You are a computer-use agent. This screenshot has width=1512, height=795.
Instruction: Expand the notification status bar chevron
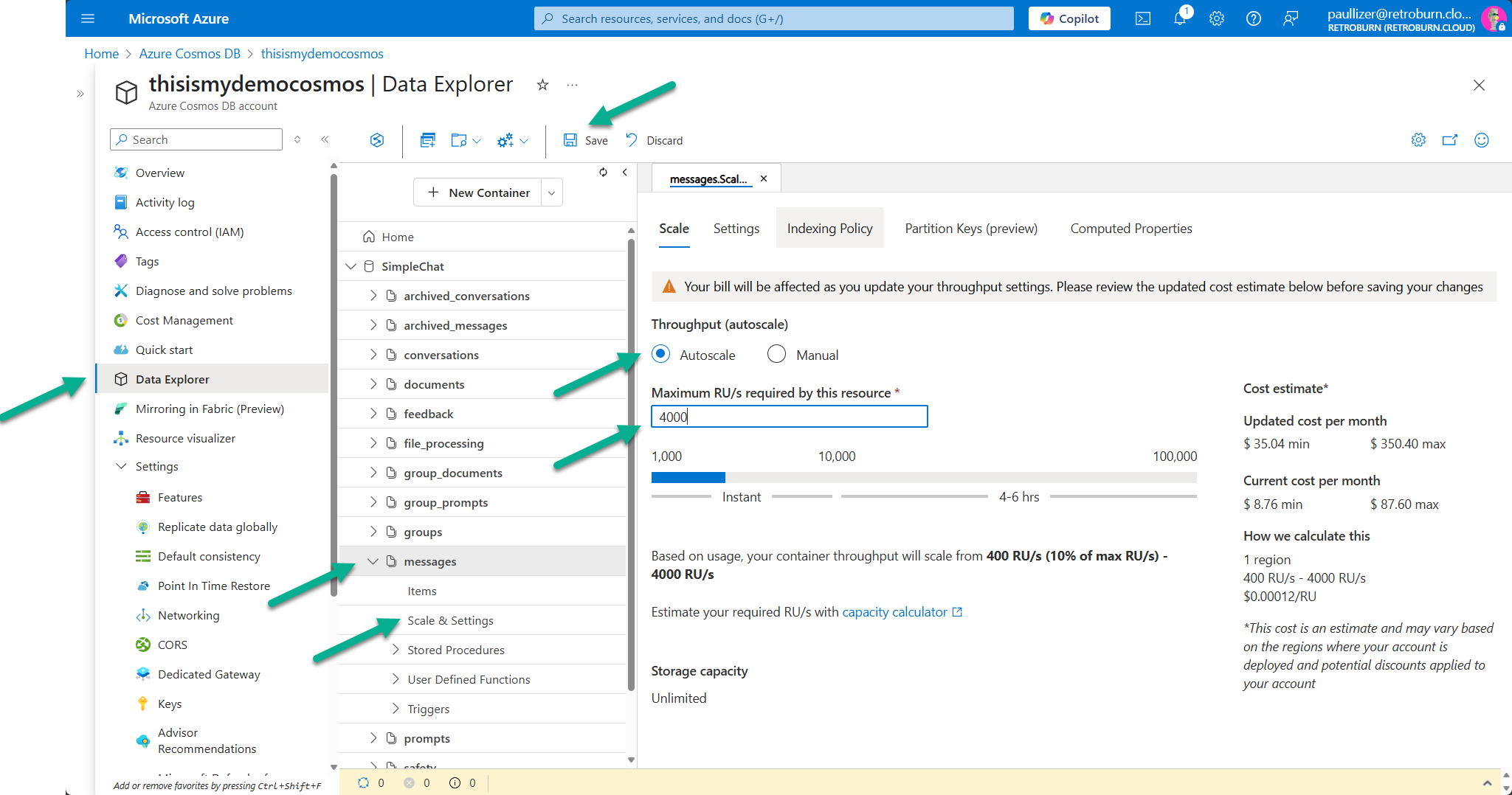(1487, 782)
